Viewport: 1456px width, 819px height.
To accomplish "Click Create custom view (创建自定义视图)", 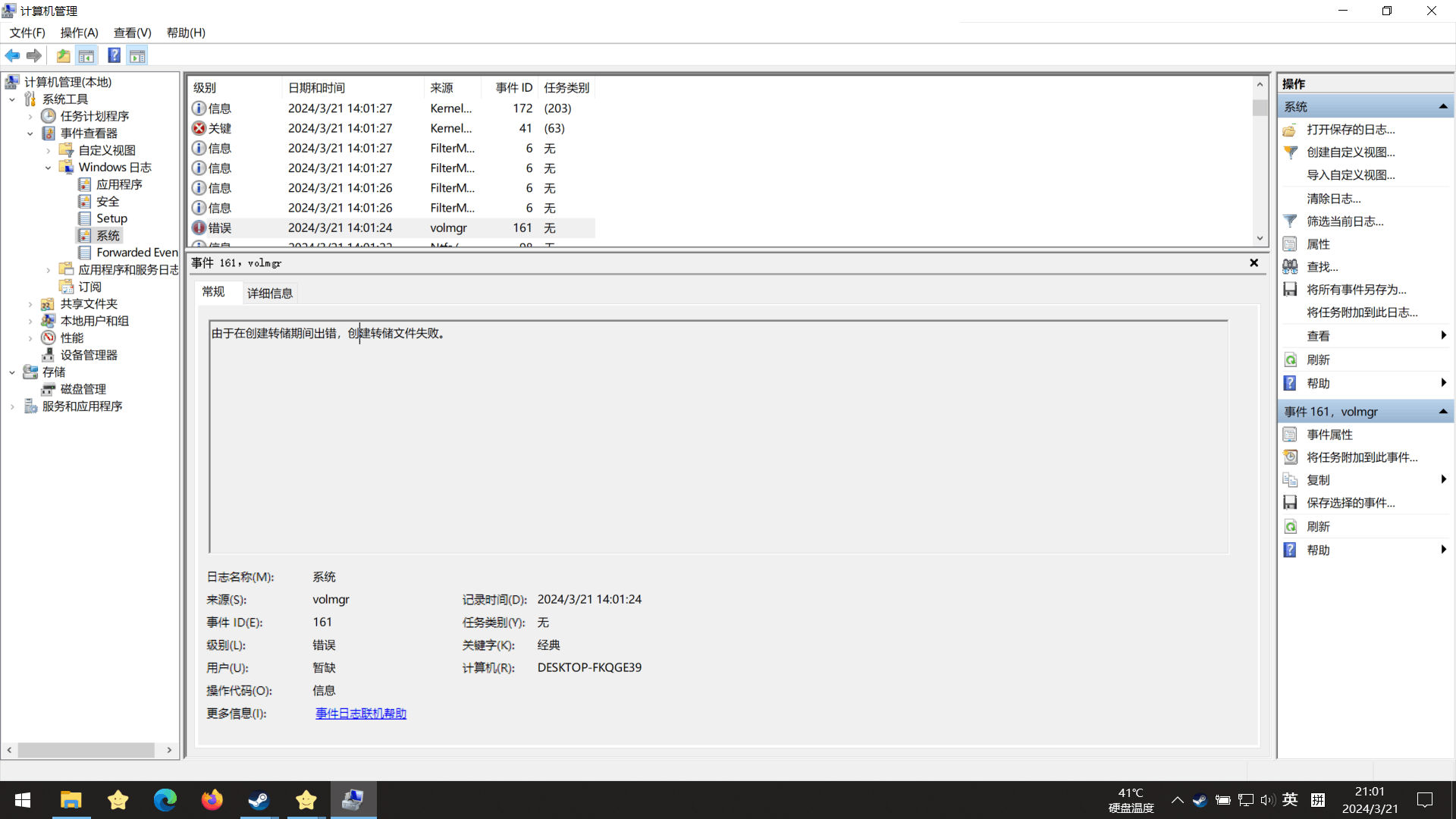I will 1351,152.
